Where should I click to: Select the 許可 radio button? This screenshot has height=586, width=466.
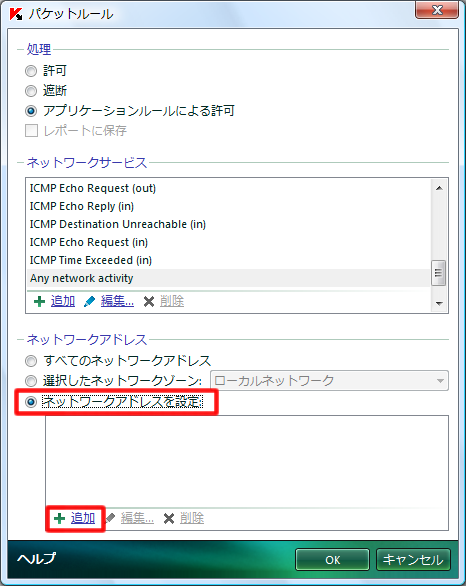tap(31, 71)
